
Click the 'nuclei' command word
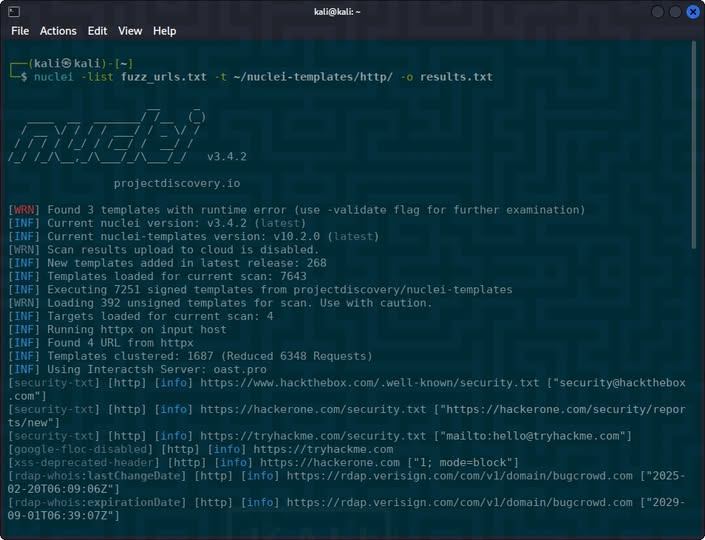54,77
